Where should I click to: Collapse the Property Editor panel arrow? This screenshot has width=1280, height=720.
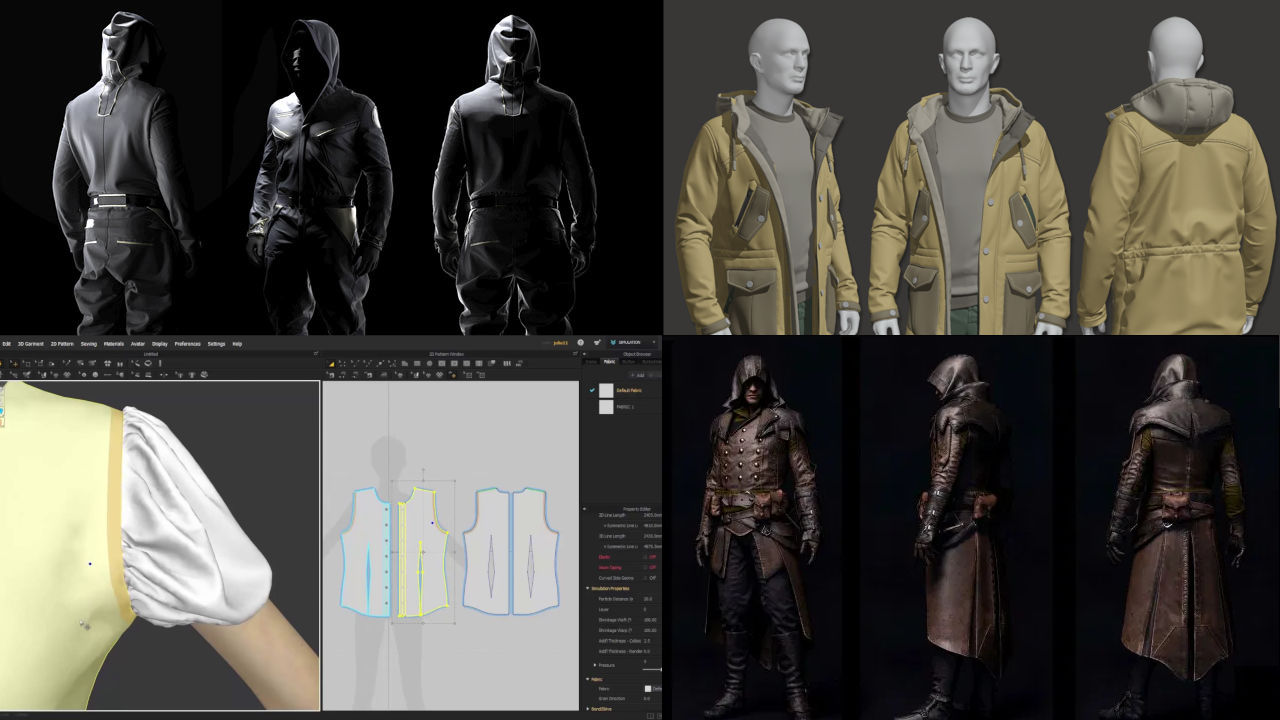coord(585,509)
